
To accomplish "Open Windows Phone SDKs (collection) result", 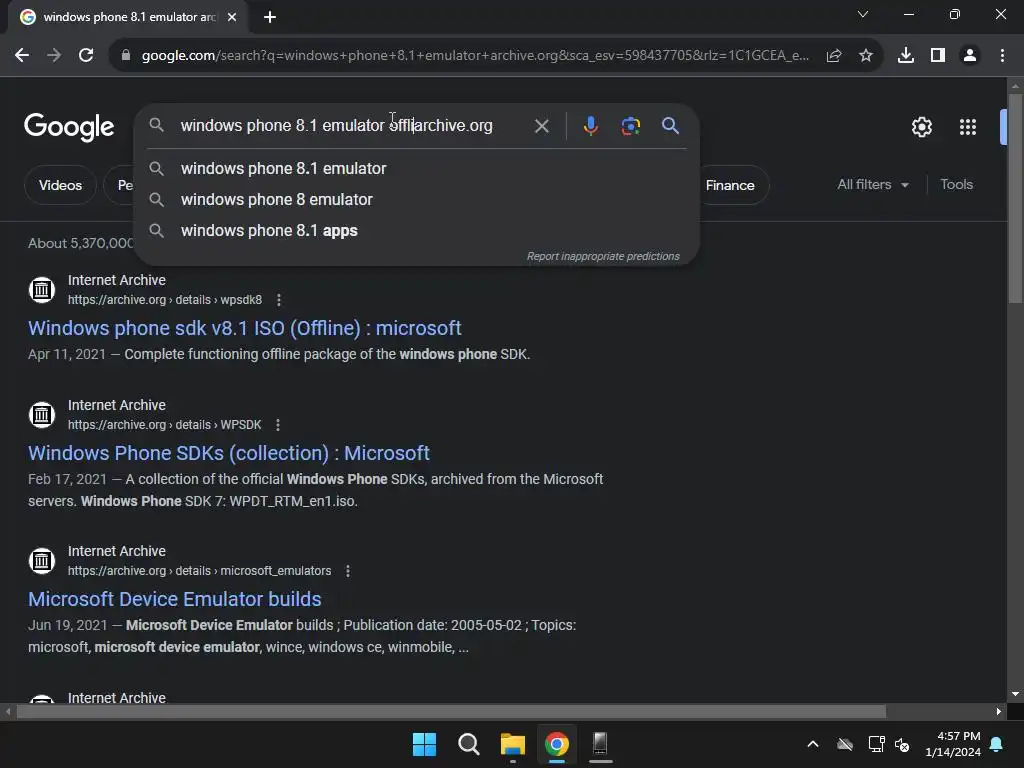I will (x=229, y=453).
